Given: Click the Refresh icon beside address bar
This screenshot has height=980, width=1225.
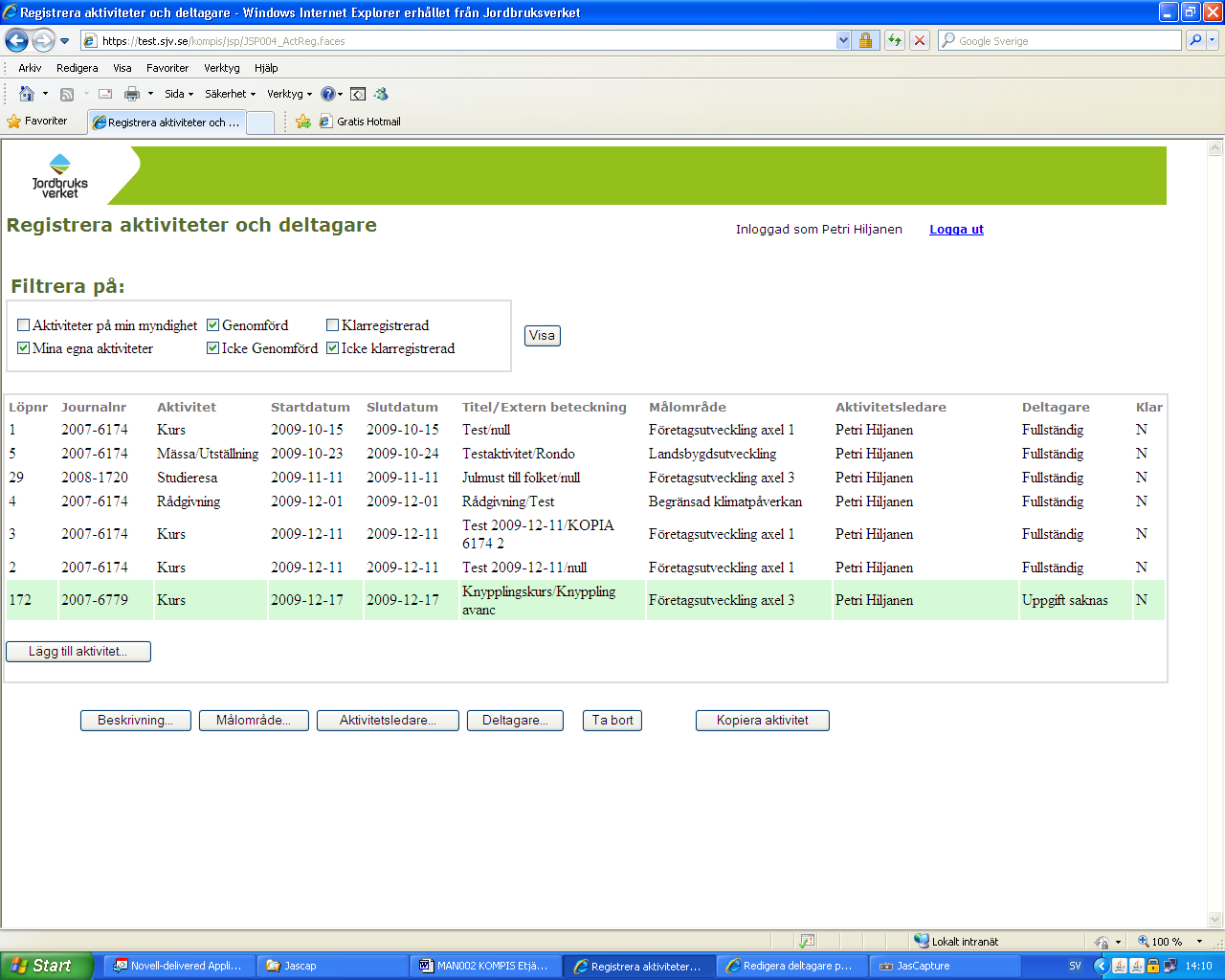Looking at the screenshot, I should pos(894,40).
